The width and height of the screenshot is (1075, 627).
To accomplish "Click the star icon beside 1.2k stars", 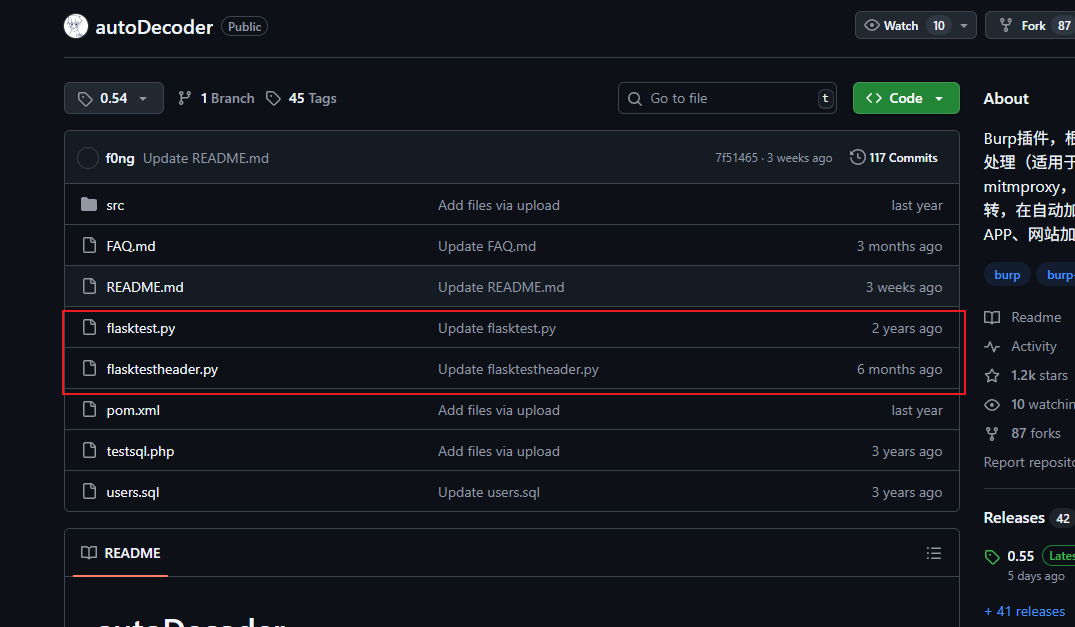I will tap(992, 376).
